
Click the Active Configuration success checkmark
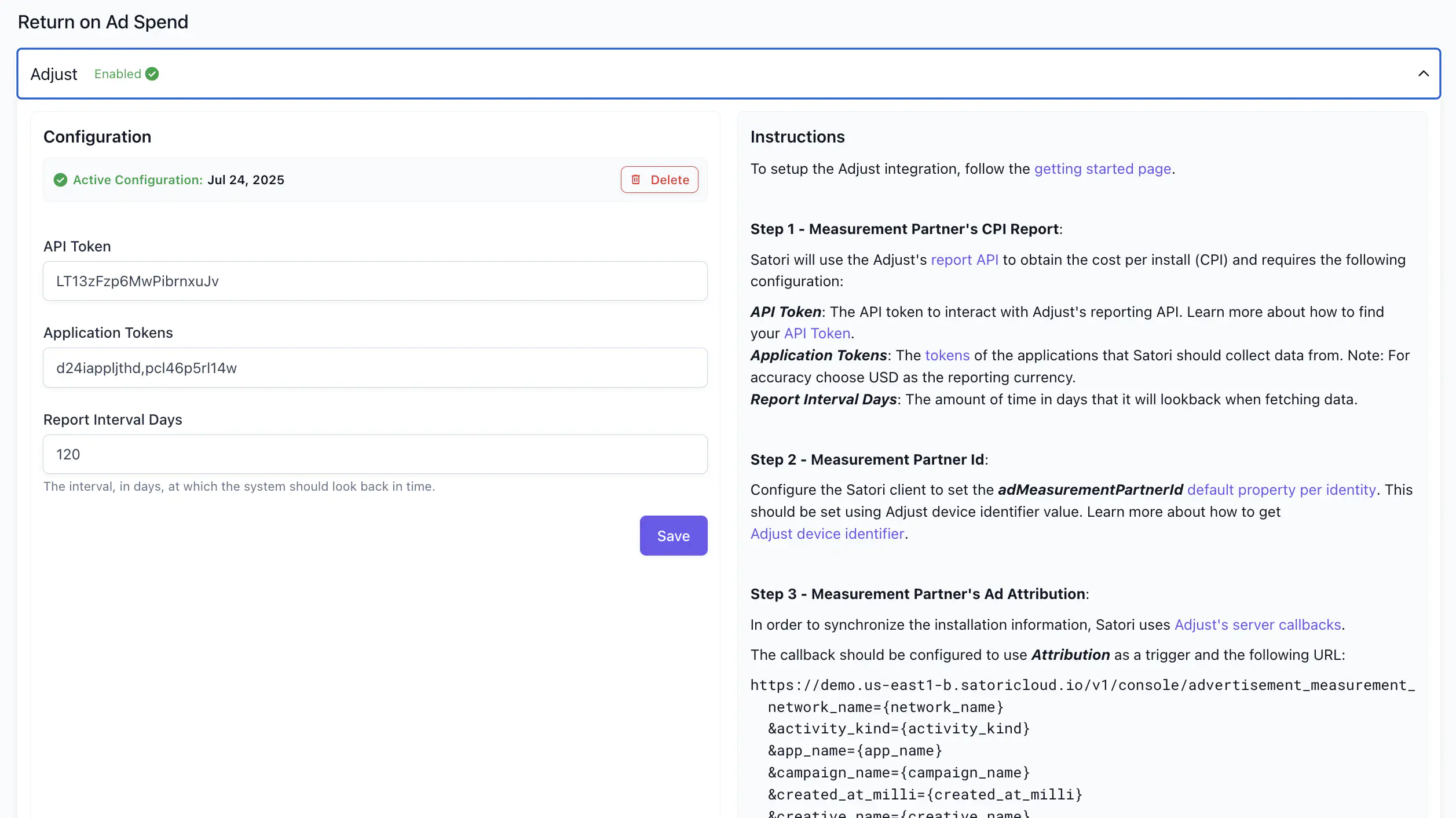point(61,180)
